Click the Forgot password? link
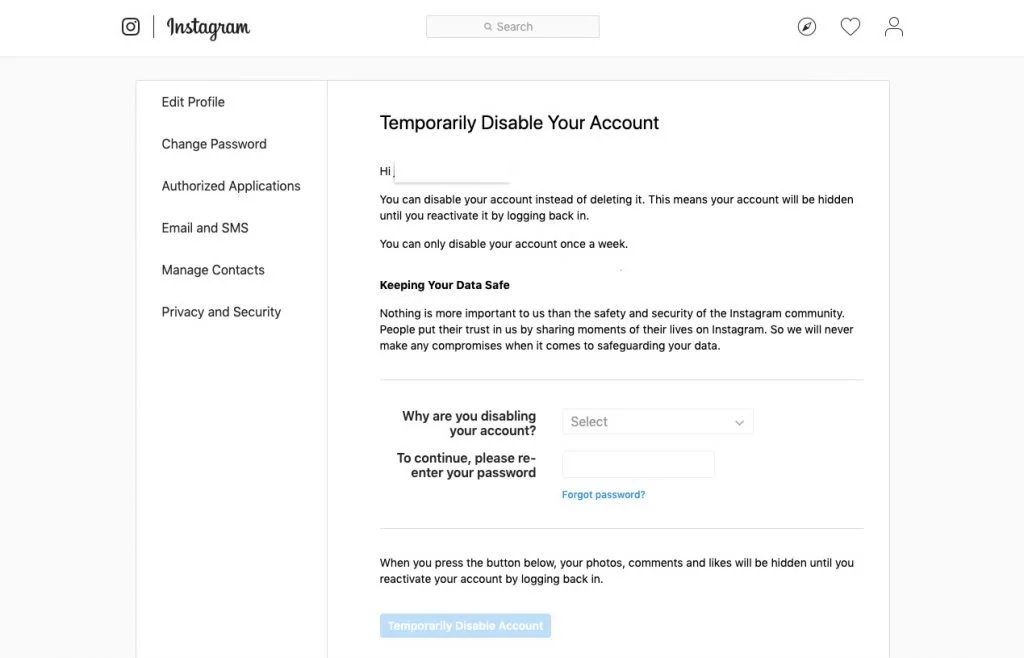This screenshot has height=658, width=1024. tap(603, 495)
